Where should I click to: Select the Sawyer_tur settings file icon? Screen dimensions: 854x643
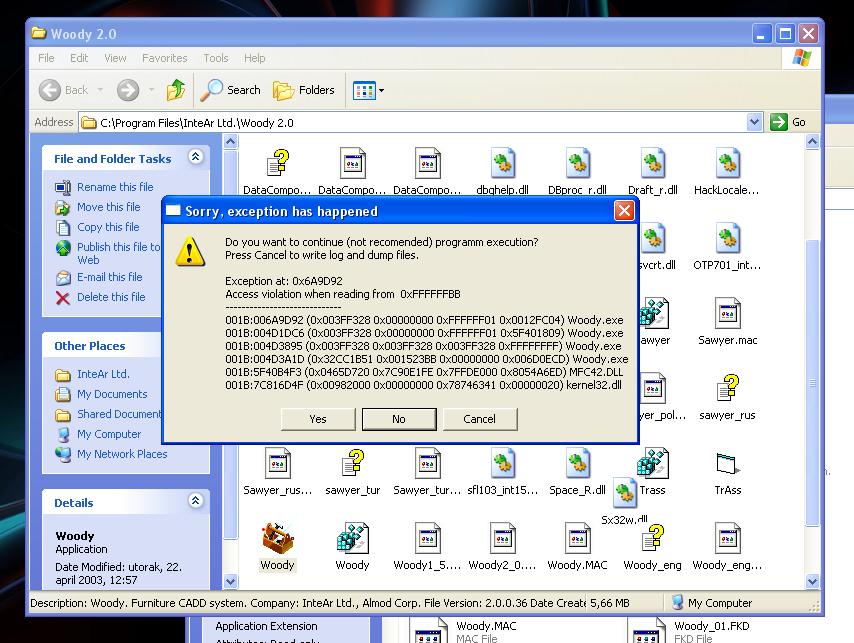(428, 463)
